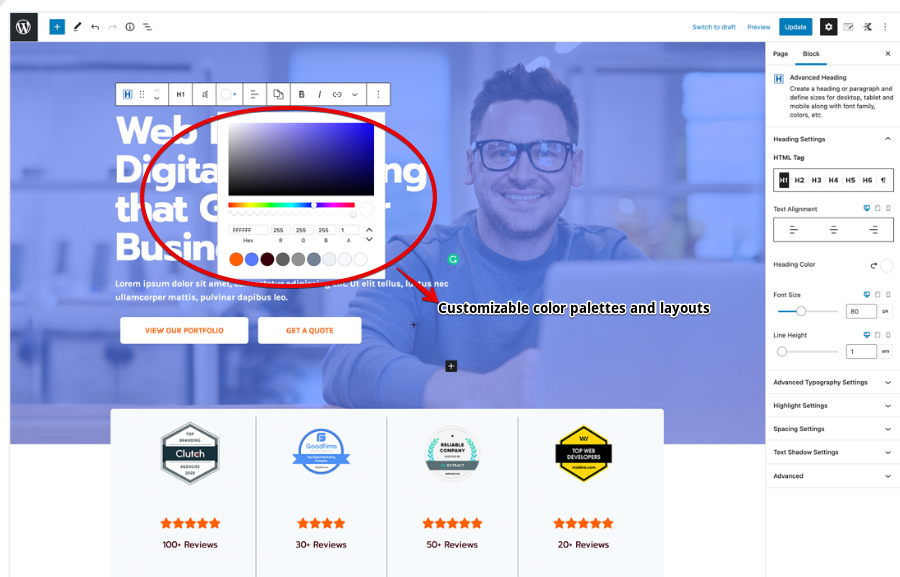Choose the H1 HTML tag
The height and width of the screenshot is (577, 900).
click(783, 180)
